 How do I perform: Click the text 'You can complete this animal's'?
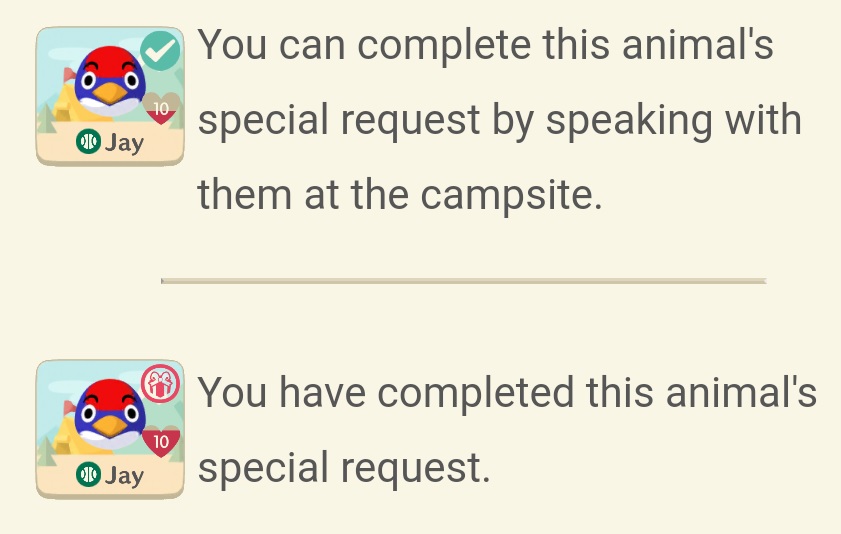pyautogui.click(x=486, y=44)
